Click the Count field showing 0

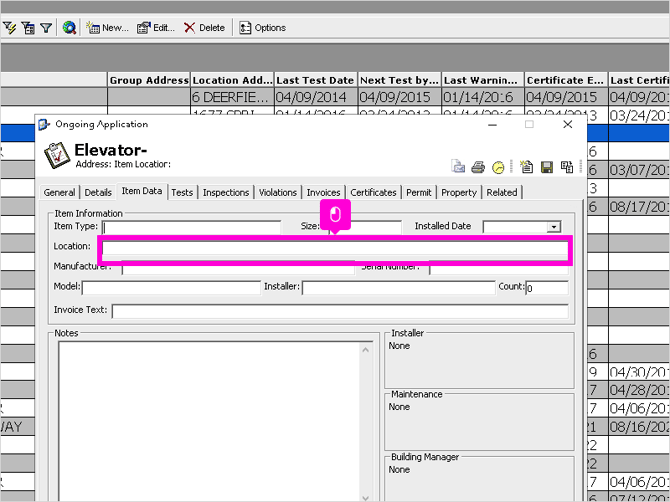(547, 288)
